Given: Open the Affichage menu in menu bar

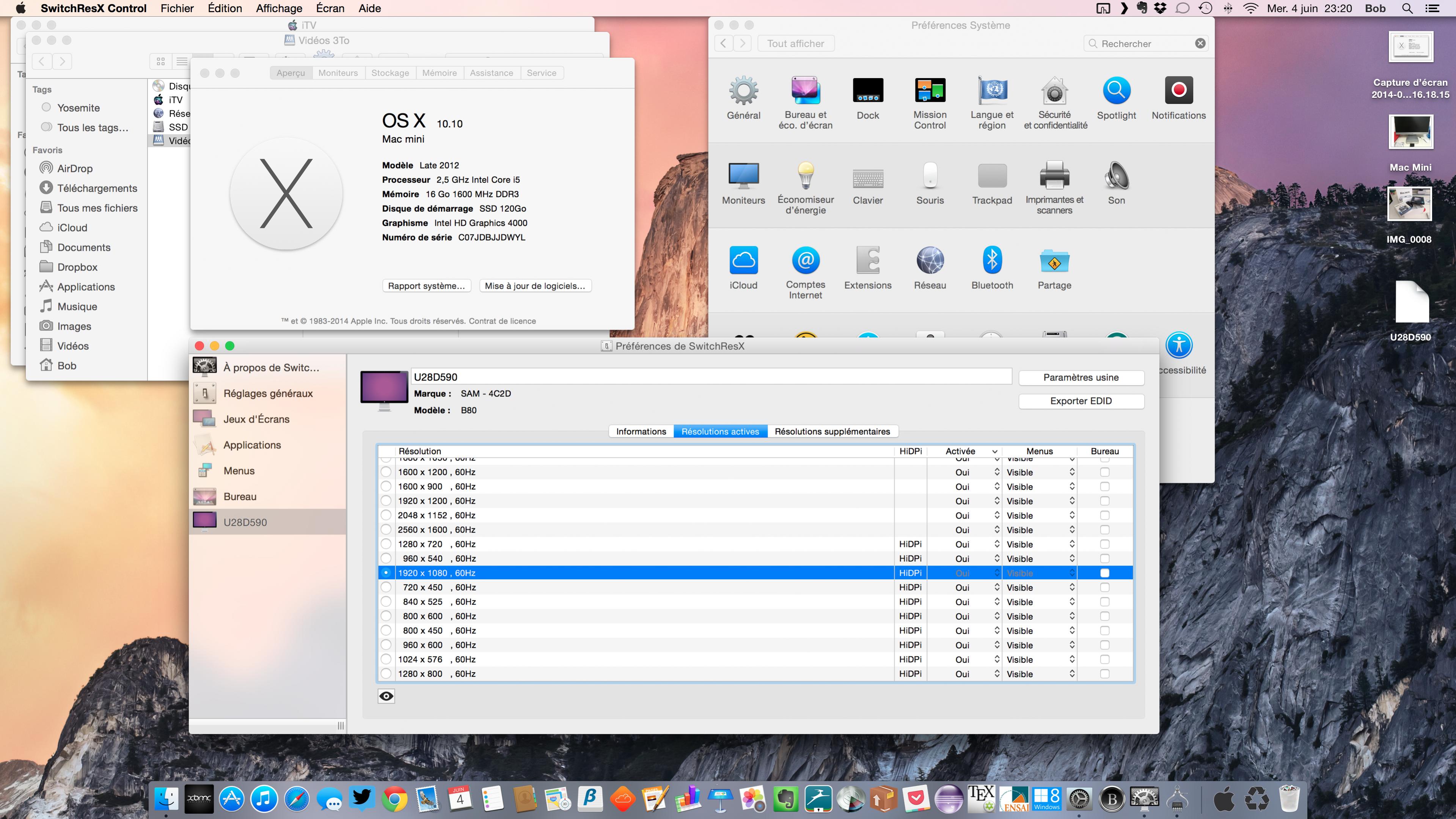Looking at the screenshot, I should point(279,8).
